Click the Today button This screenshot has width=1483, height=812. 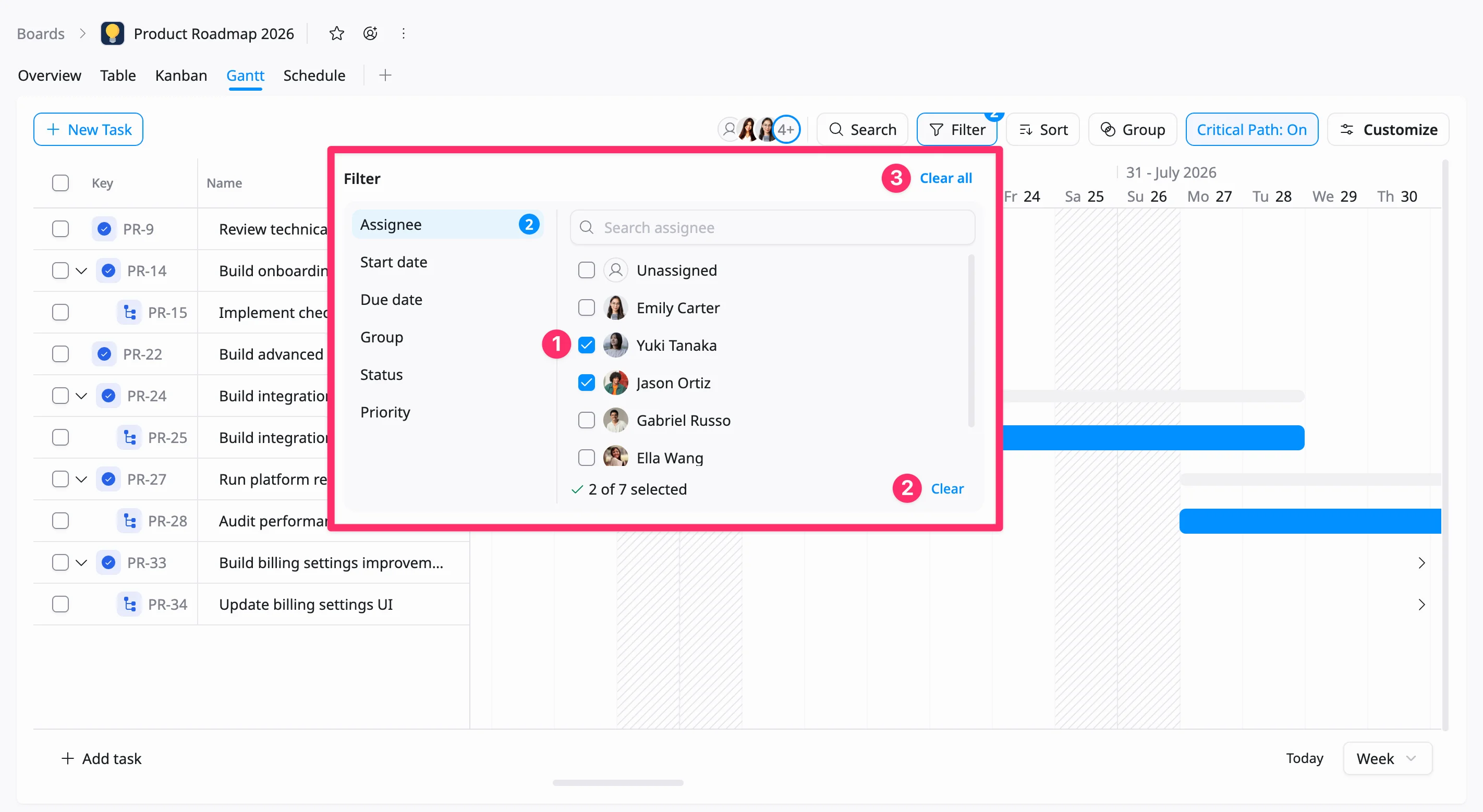[1305, 758]
